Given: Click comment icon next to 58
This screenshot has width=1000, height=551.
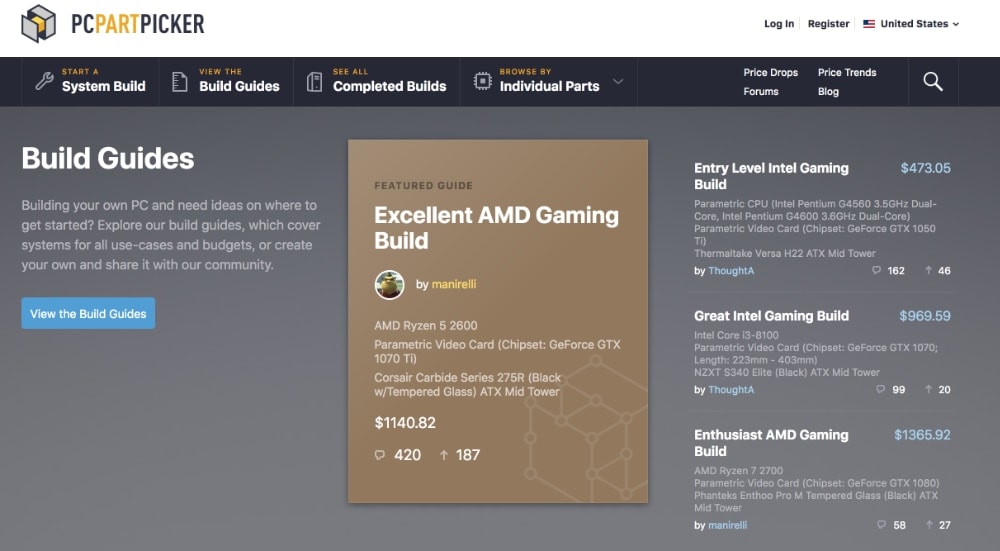Looking at the screenshot, I should (x=881, y=525).
